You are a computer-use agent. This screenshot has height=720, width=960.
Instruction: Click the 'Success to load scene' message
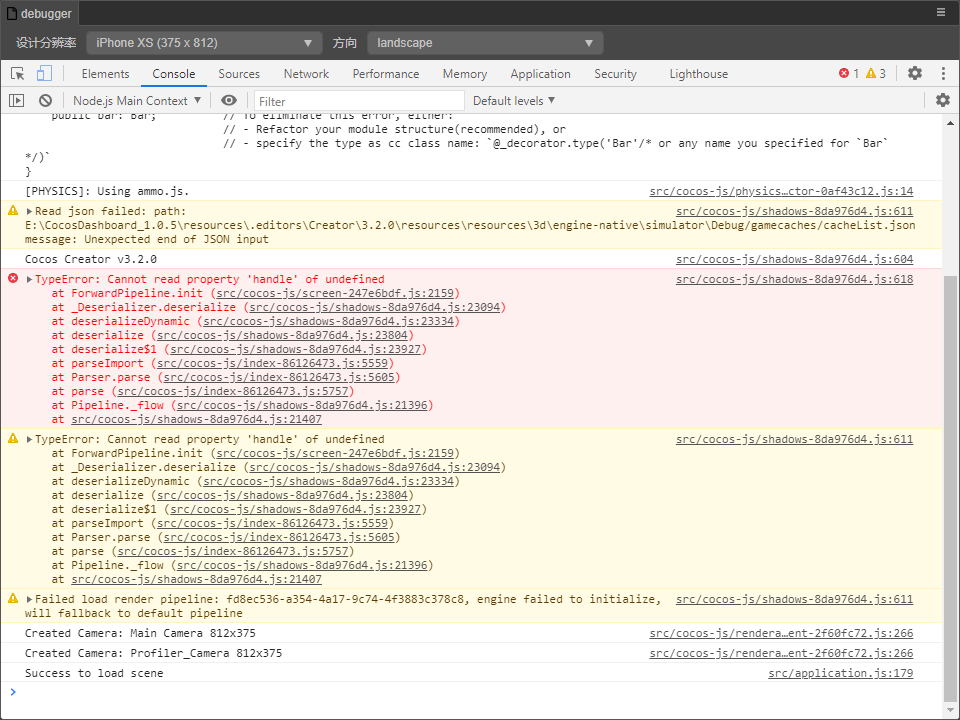coord(94,673)
